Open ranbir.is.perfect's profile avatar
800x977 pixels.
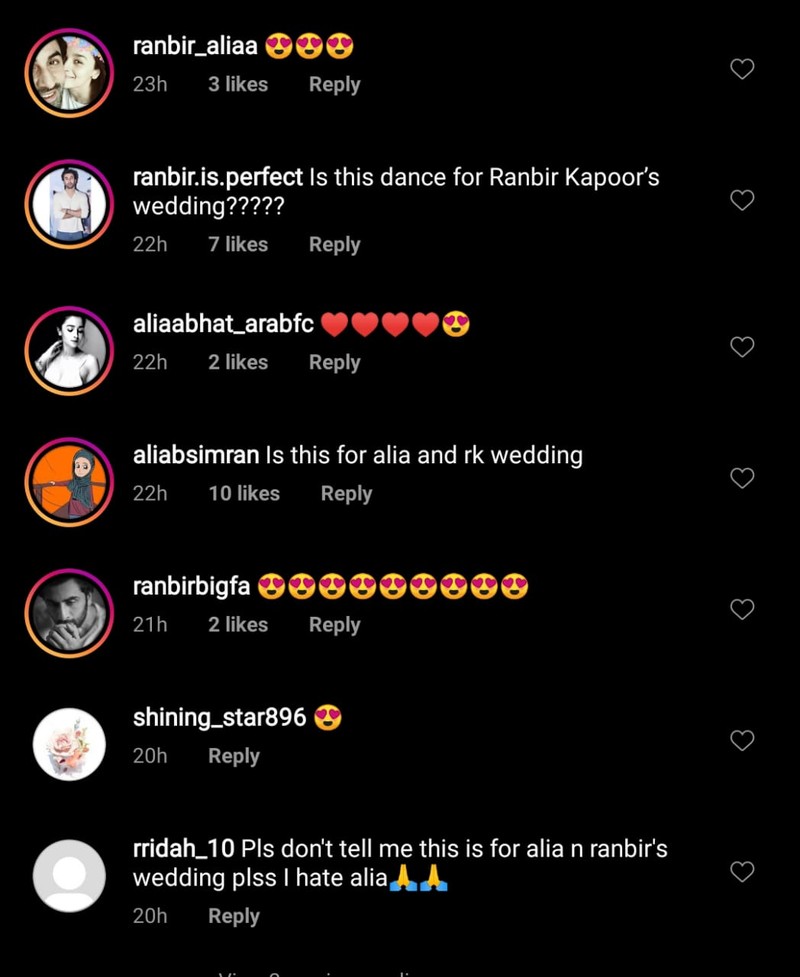pyautogui.click(x=69, y=203)
